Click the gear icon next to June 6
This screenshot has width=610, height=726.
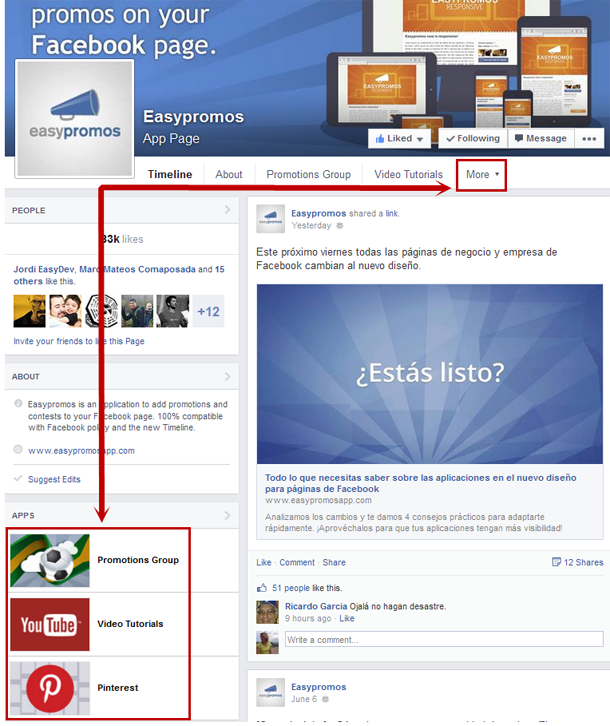coord(325,699)
